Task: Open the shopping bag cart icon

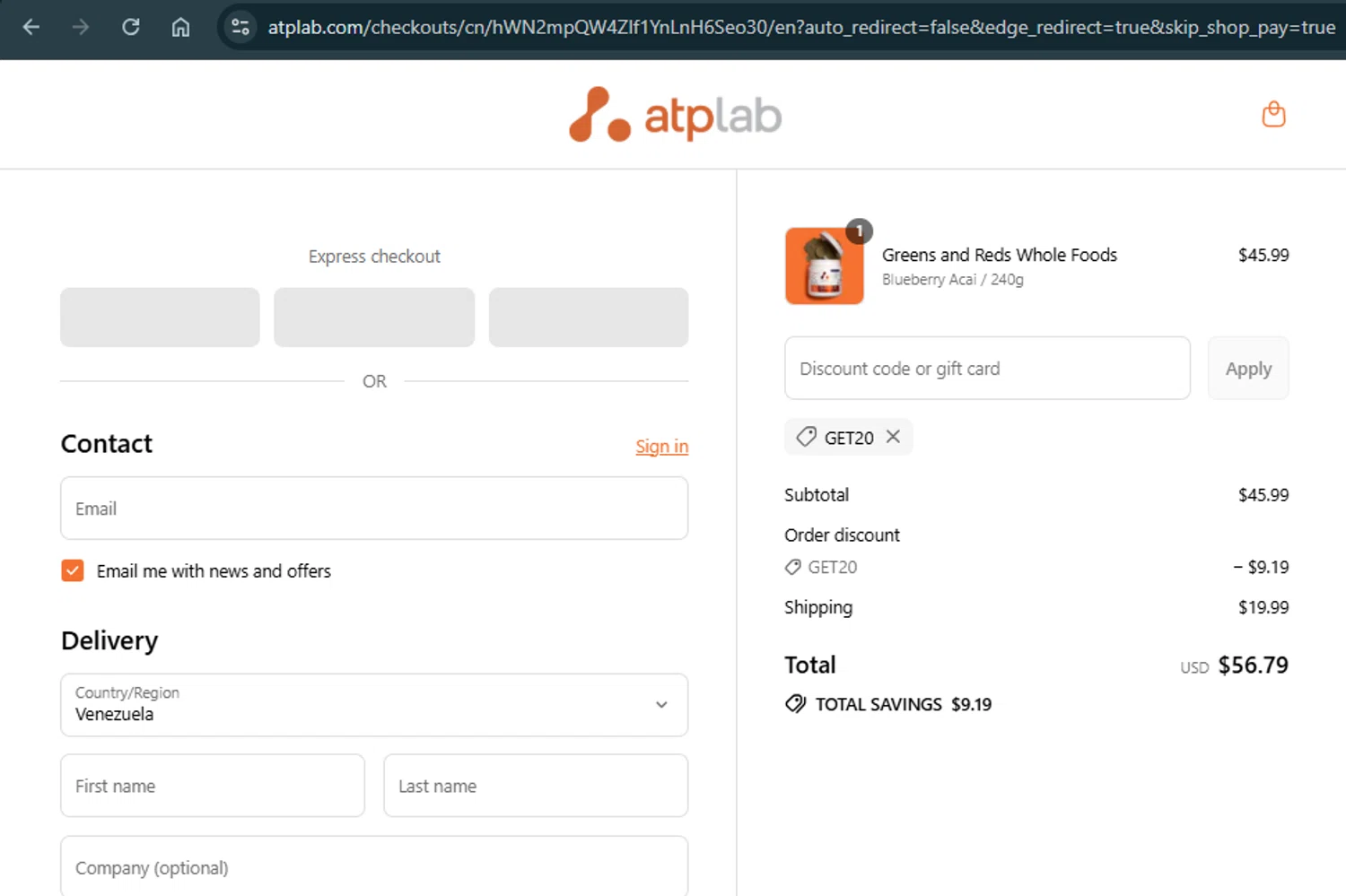Action: click(1273, 114)
